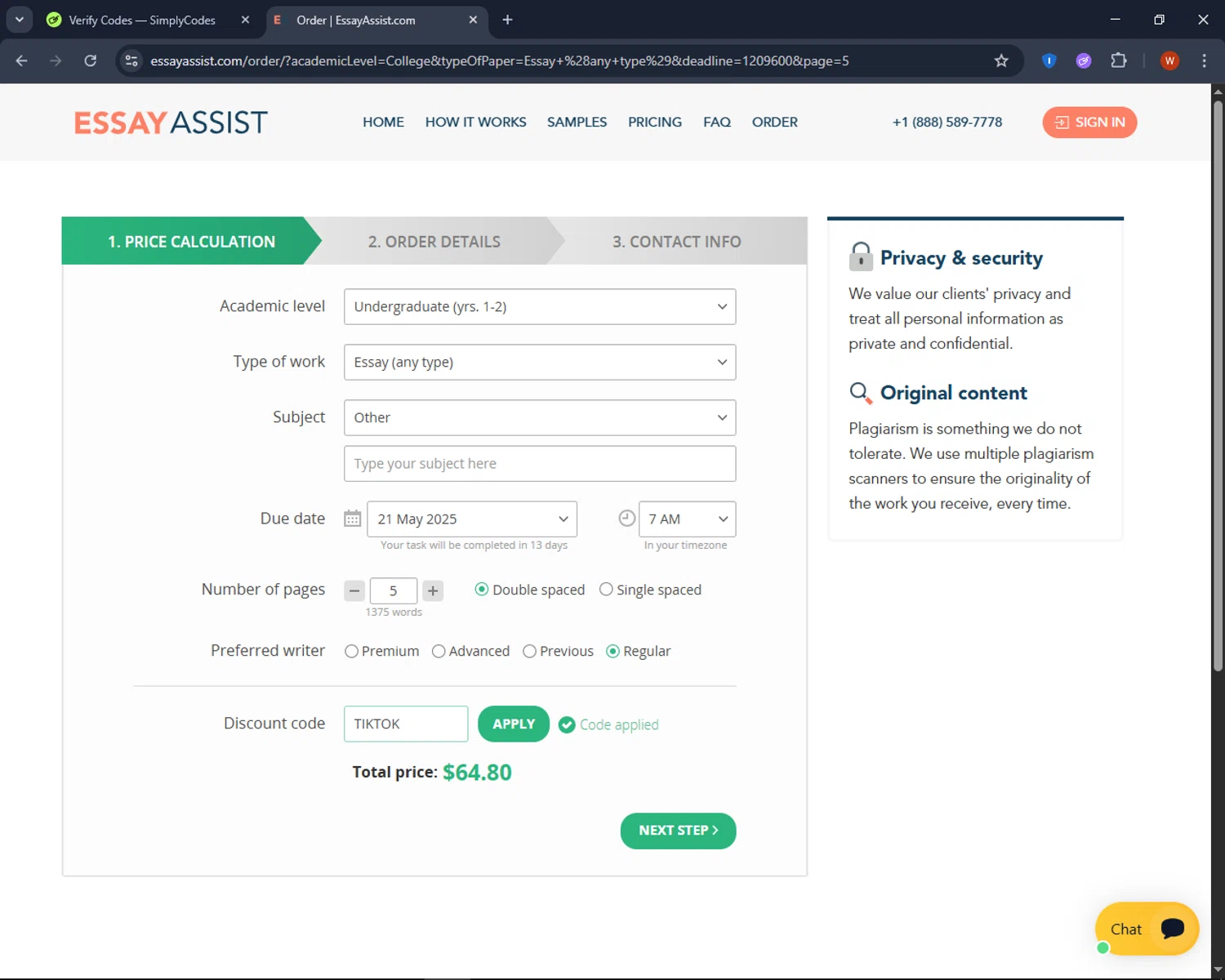Click the browser forward arrow

click(56, 60)
